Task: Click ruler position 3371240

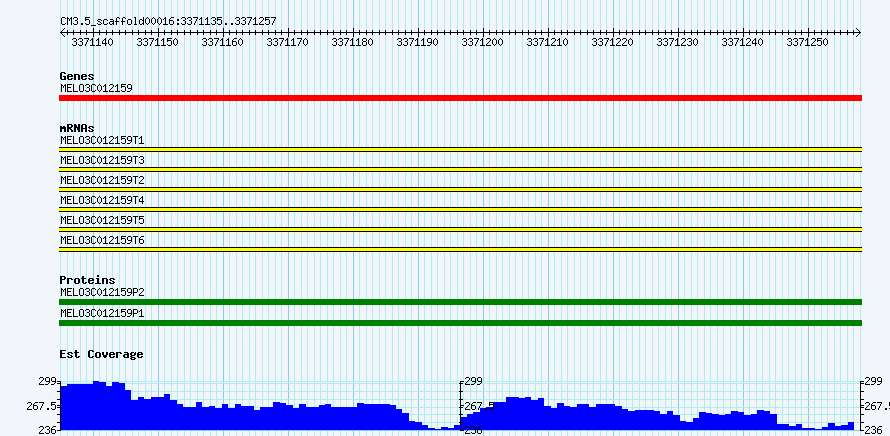Action: 744,42
